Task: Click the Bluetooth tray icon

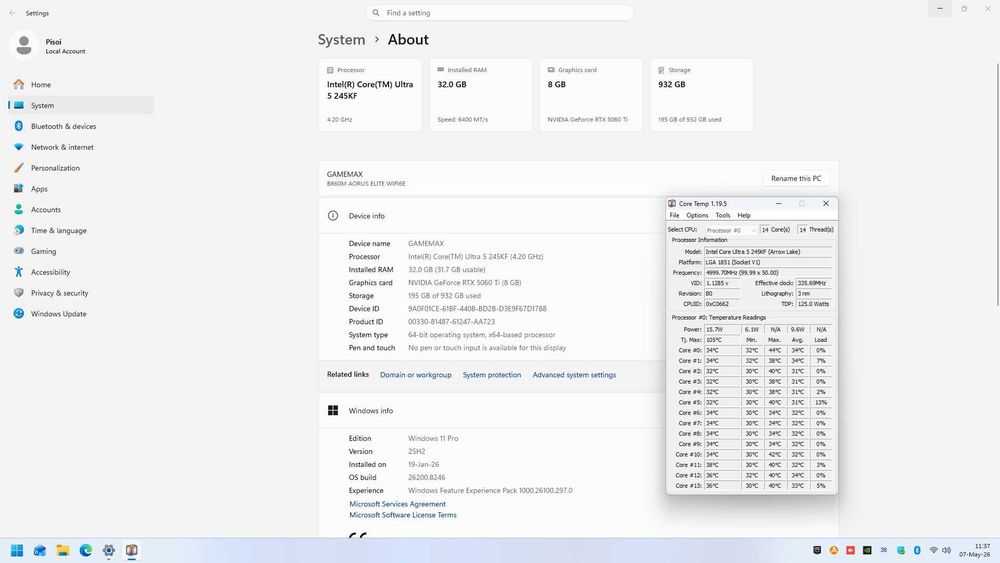Action: [917, 550]
